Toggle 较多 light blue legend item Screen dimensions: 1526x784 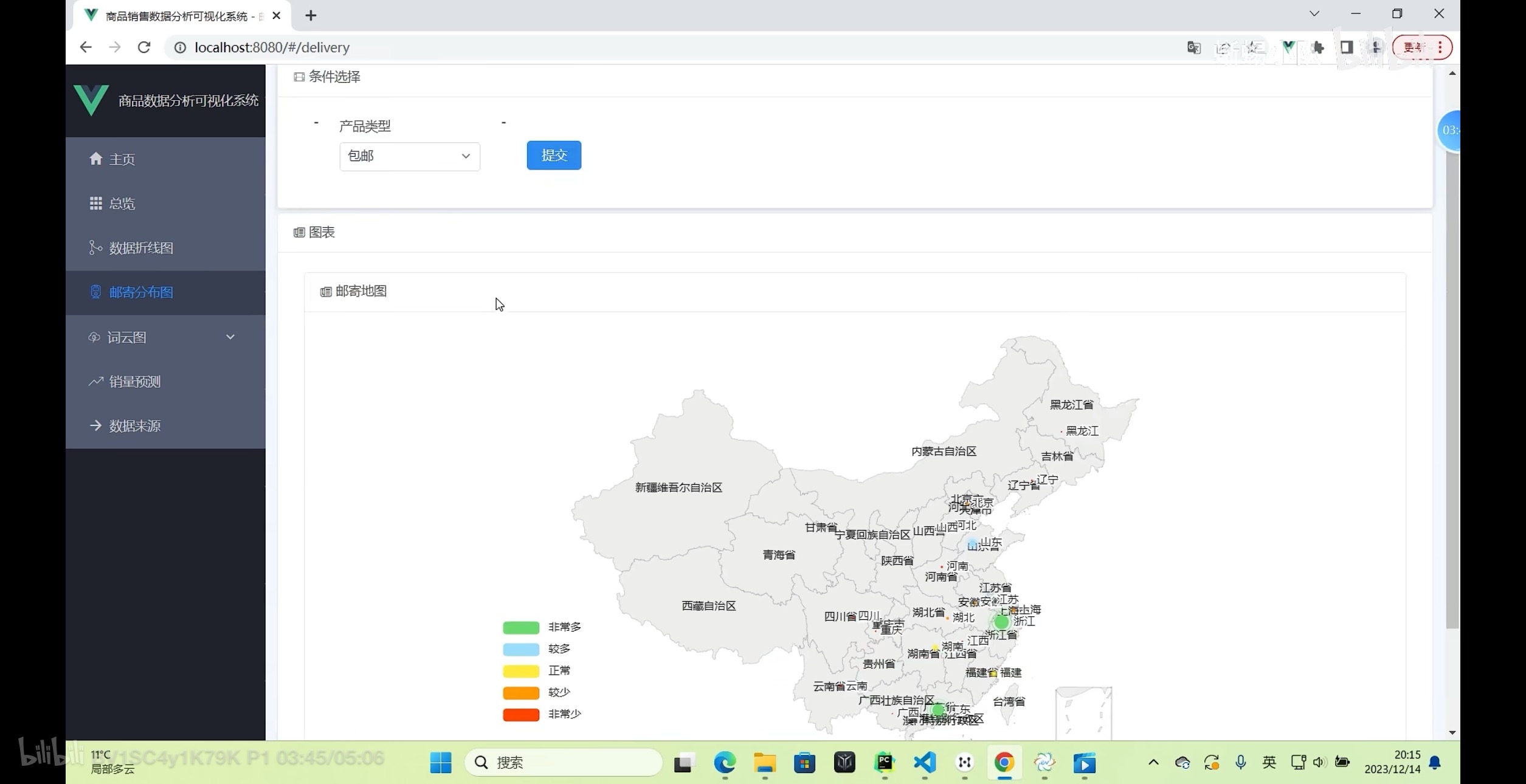click(x=521, y=649)
